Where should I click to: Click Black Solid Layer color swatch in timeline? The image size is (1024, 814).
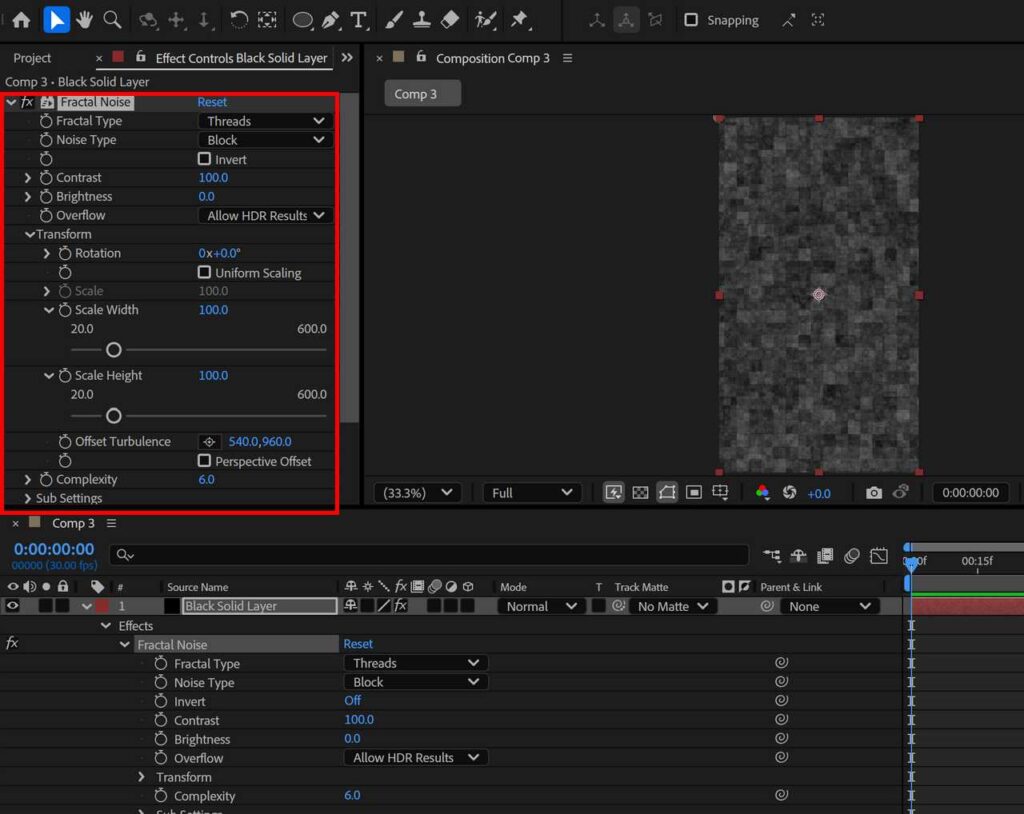click(x=103, y=606)
